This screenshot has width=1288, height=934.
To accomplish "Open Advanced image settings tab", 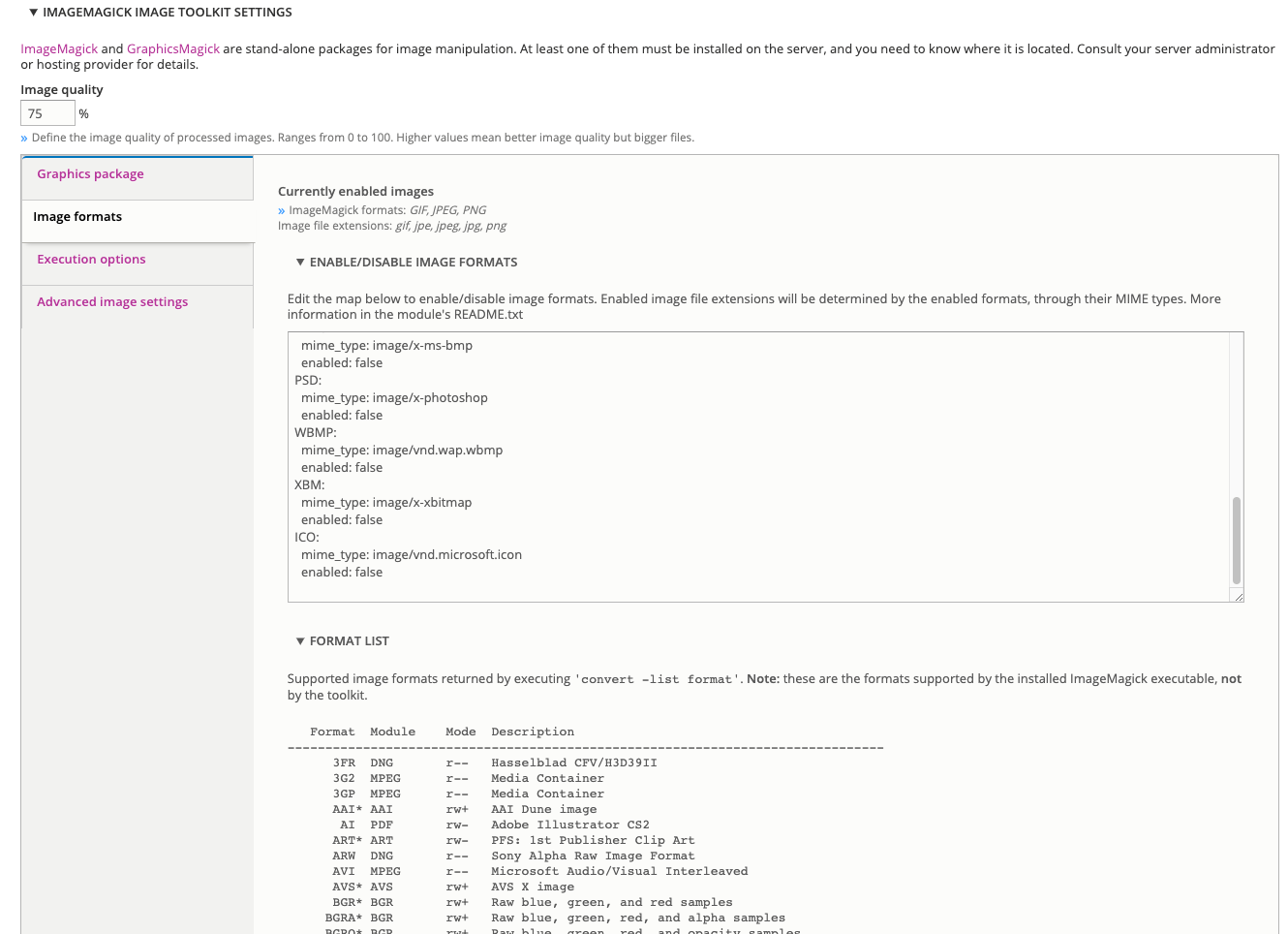I will (x=138, y=306).
